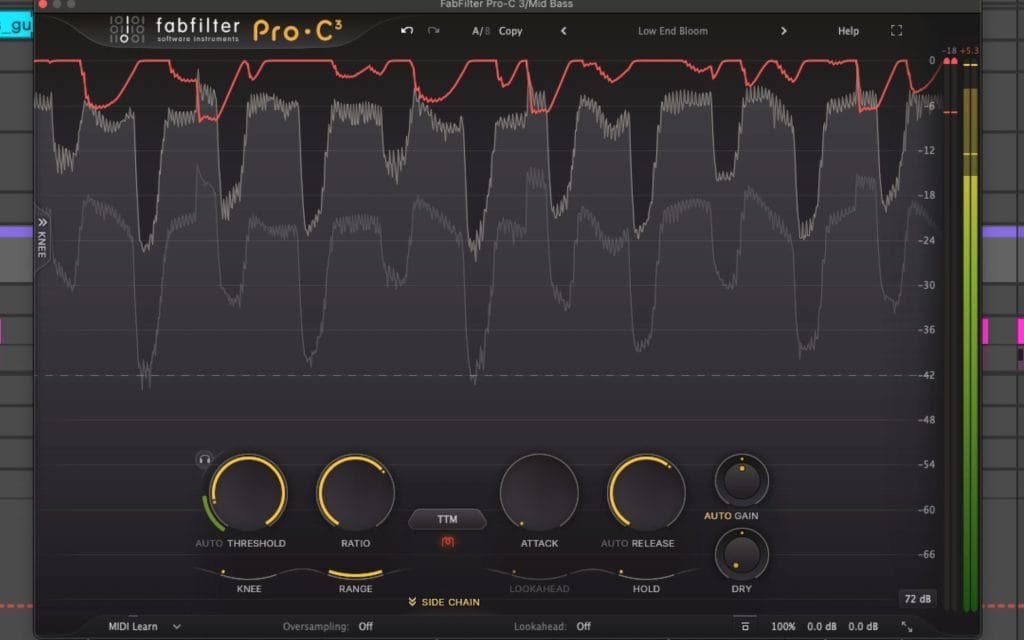The height and width of the screenshot is (640, 1024).
Task: Toggle A/B state comparison
Action: point(480,31)
